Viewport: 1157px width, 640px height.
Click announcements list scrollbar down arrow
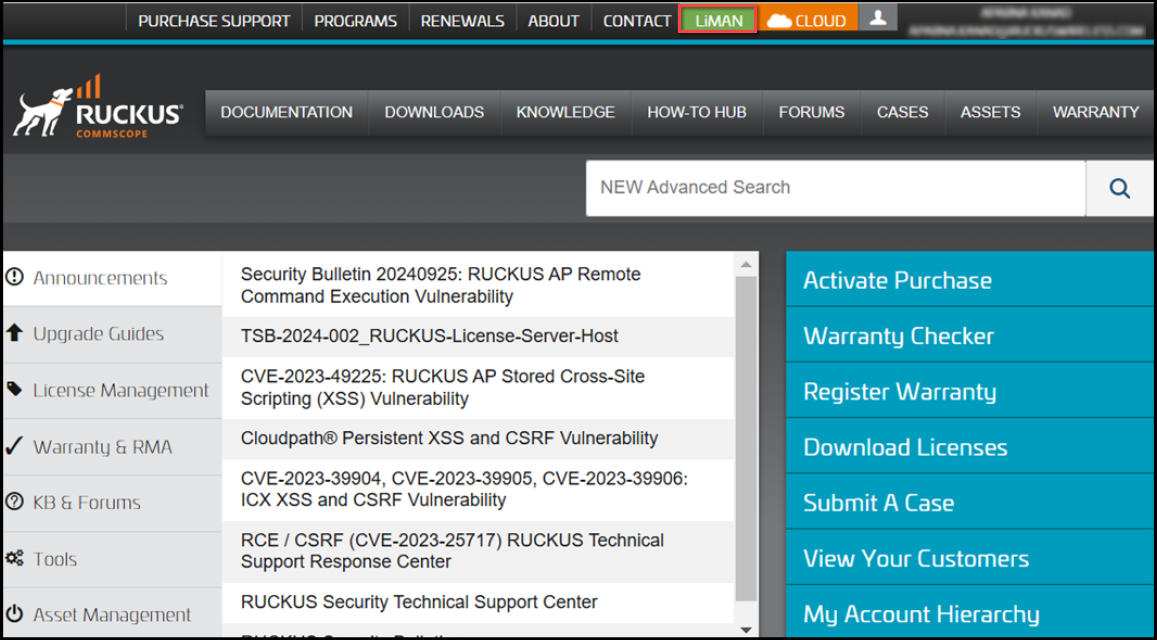(x=746, y=630)
